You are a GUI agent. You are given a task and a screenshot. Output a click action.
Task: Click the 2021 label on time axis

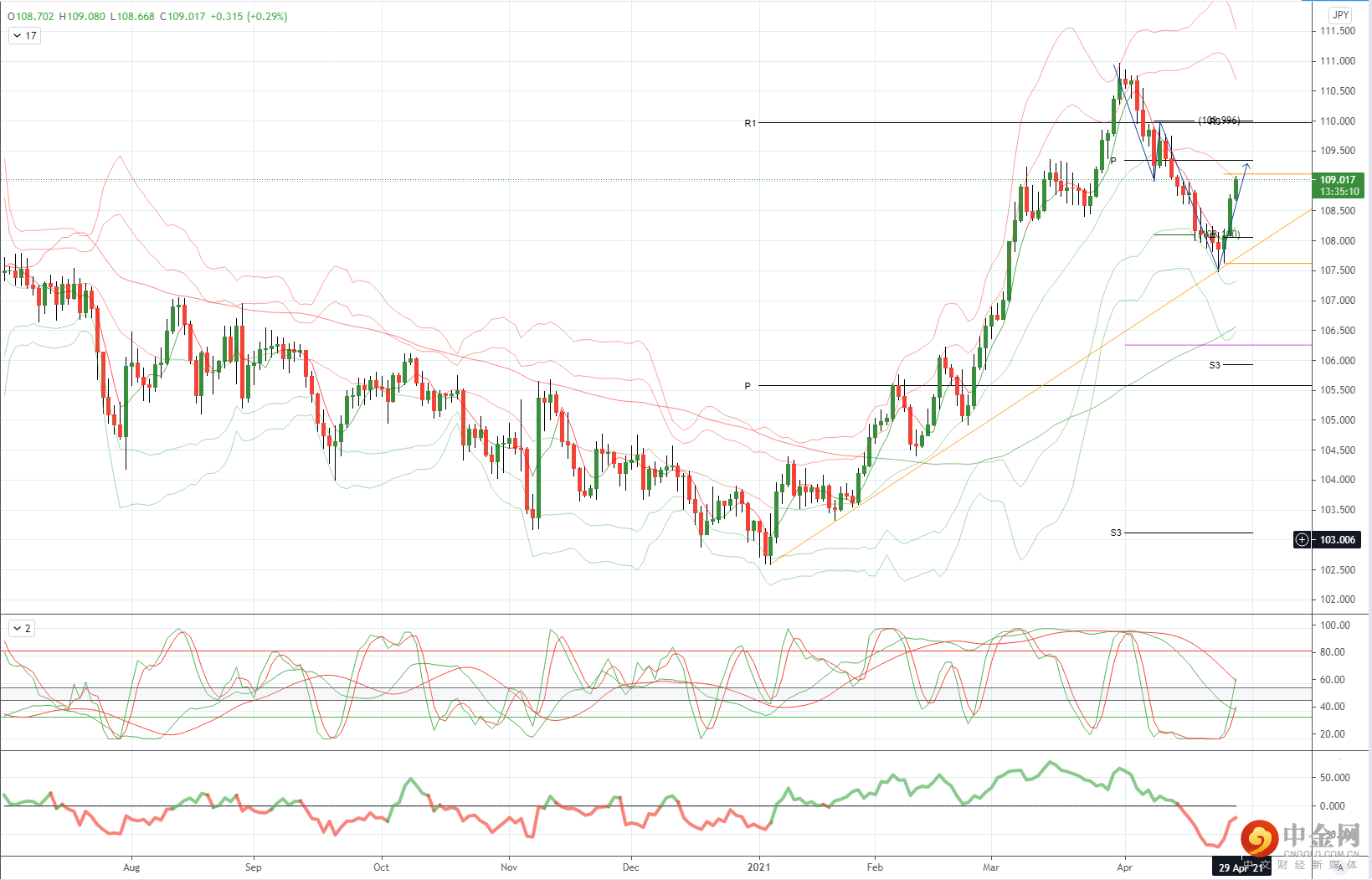758,867
